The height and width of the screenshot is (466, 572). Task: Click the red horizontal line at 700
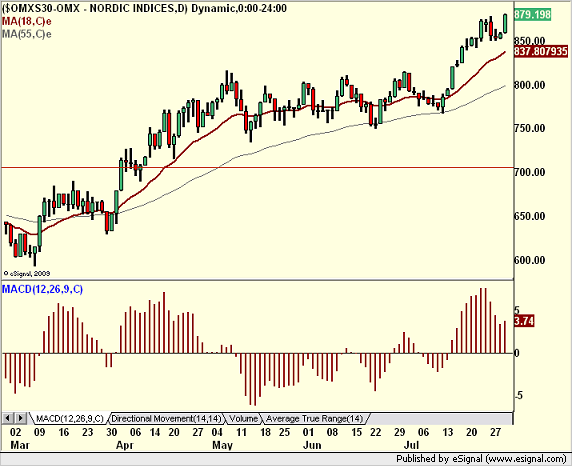(257, 168)
